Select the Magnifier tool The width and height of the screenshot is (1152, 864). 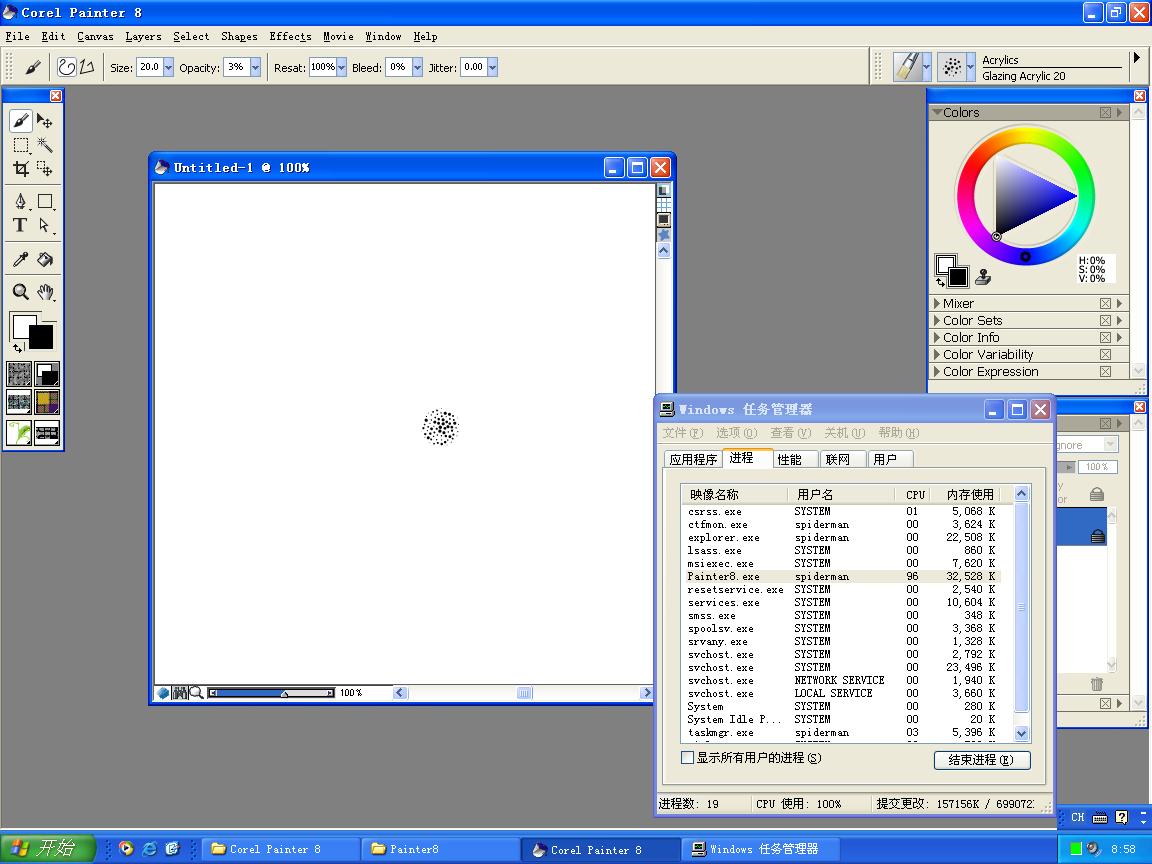pyautogui.click(x=21, y=292)
